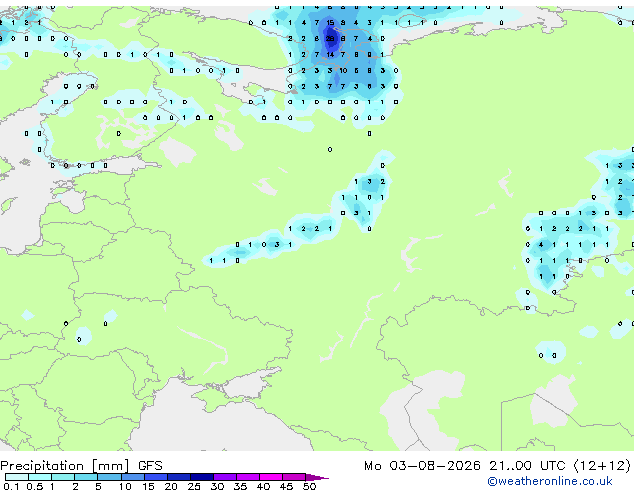Screen dimensions: 634x490
Task: Click the "GFS" model label
Action: pos(150,466)
